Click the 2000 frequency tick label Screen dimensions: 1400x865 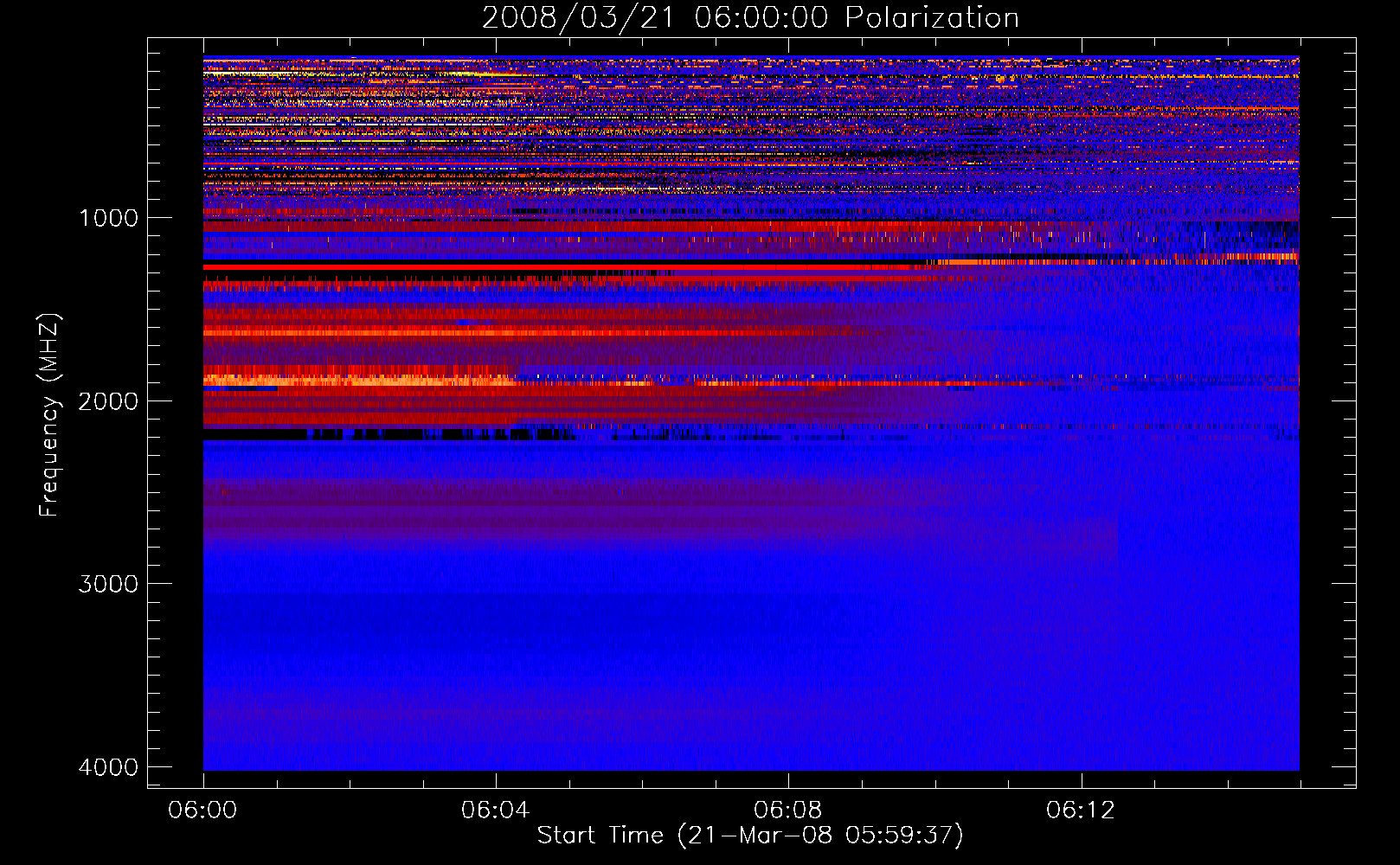(x=108, y=401)
